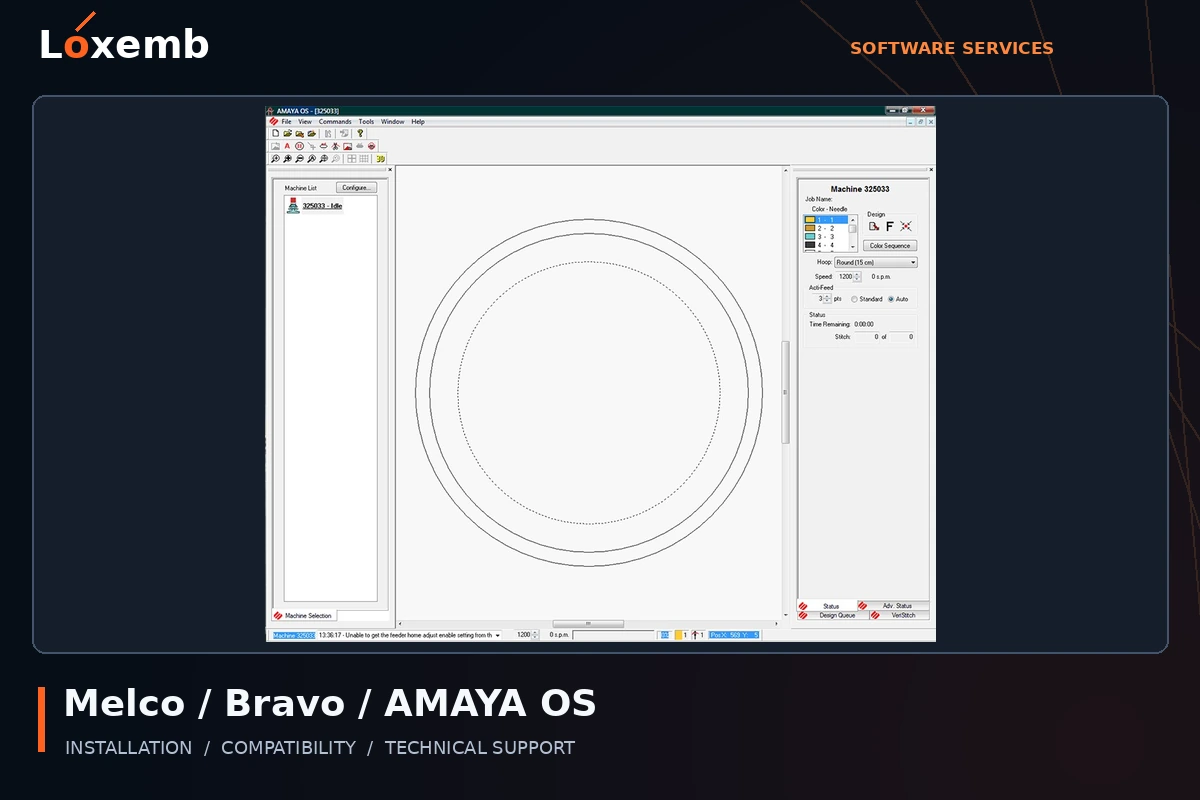
Task: Click the machine icon next to 325033 - Idle
Action: (293, 205)
